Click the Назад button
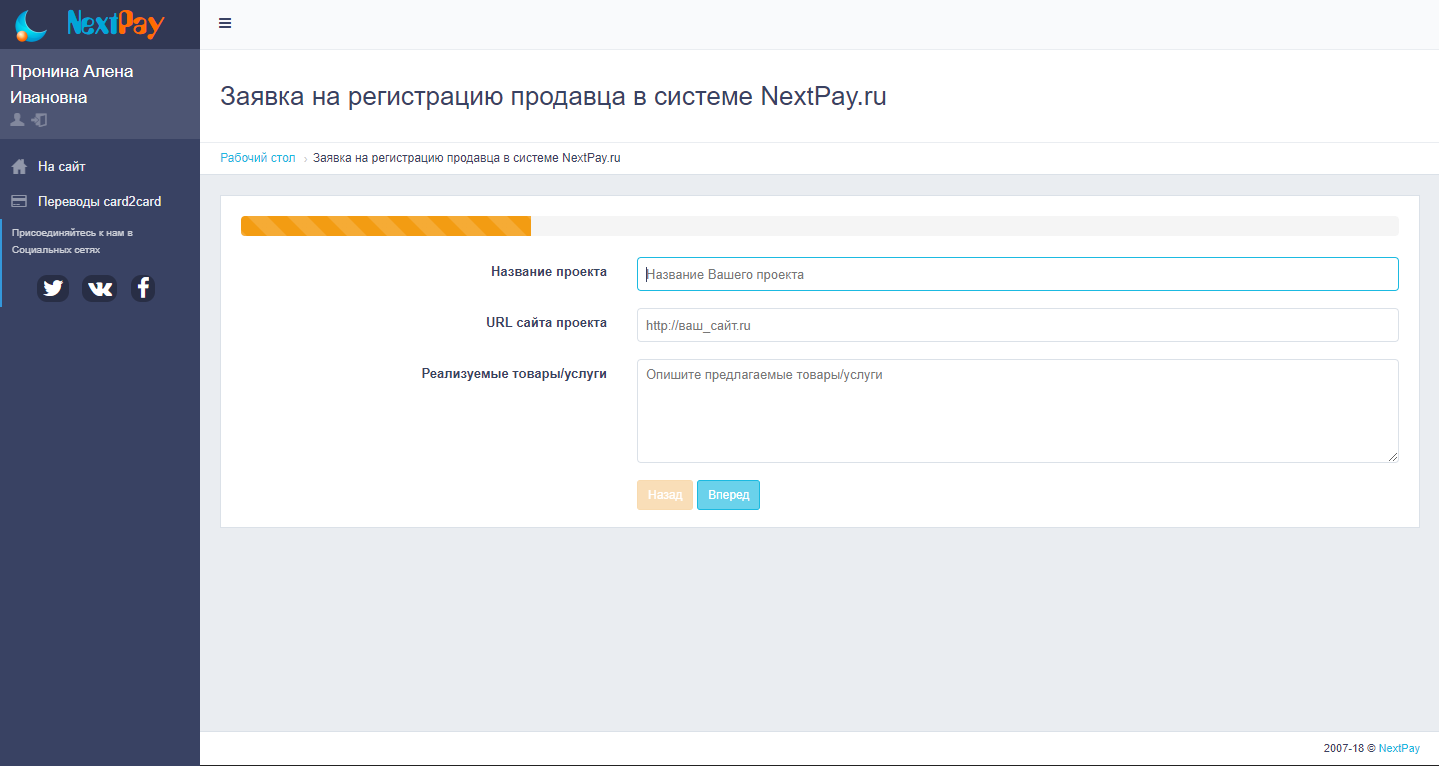 [x=664, y=494]
